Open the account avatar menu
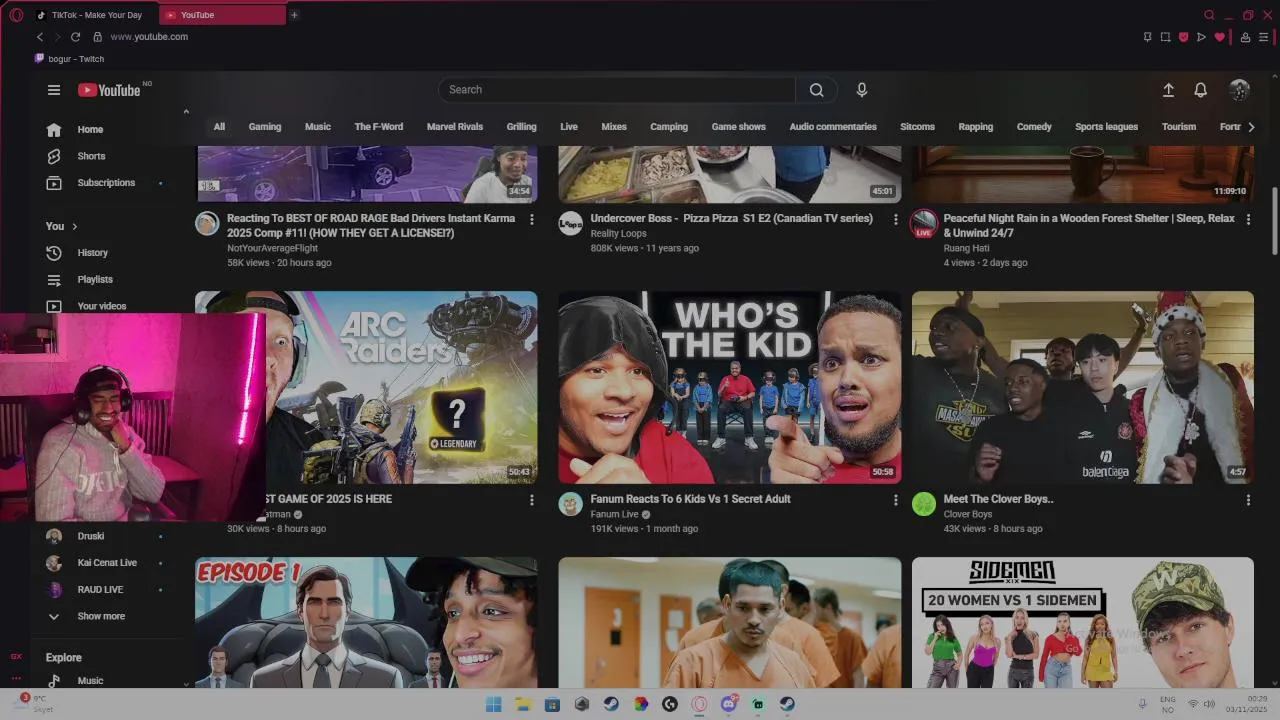1280x720 pixels. click(1239, 90)
